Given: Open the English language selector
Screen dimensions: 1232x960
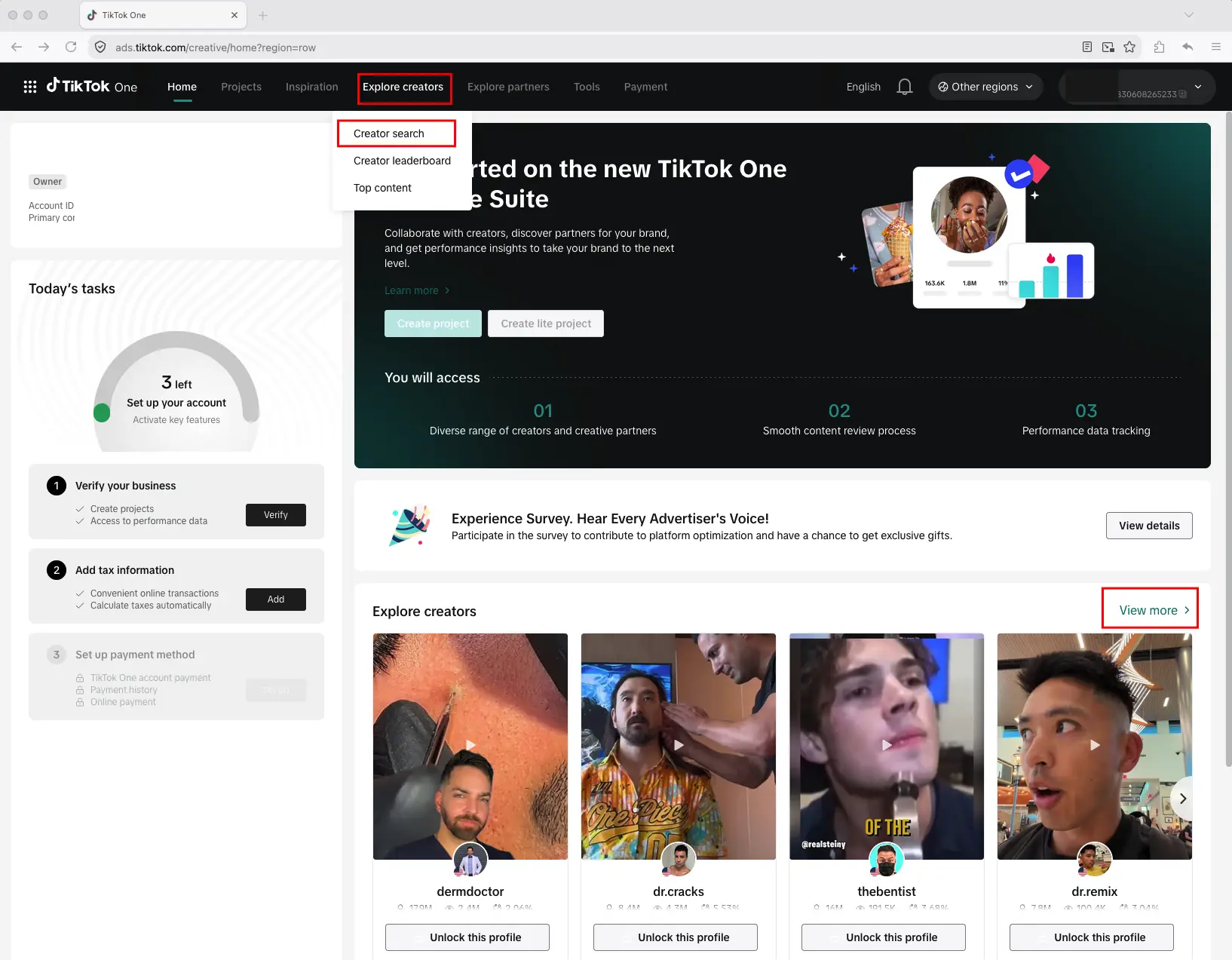Looking at the screenshot, I should pos(863,87).
